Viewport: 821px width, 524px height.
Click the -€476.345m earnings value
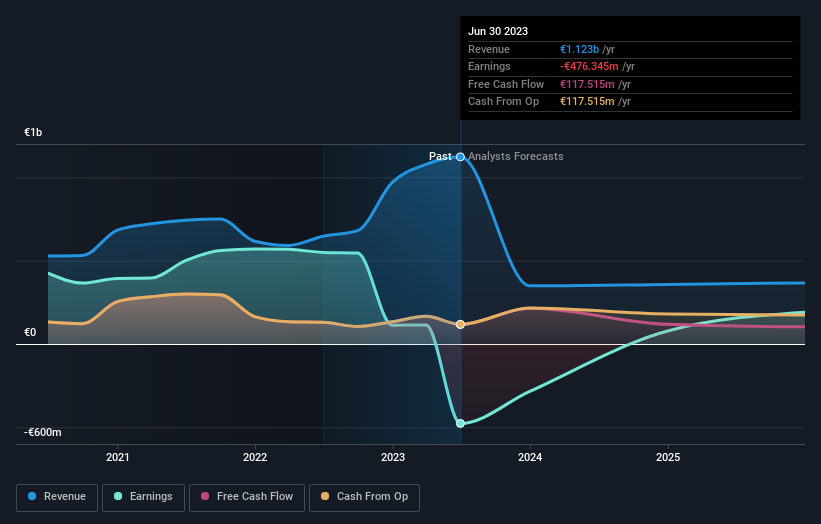pyautogui.click(x=589, y=66)
